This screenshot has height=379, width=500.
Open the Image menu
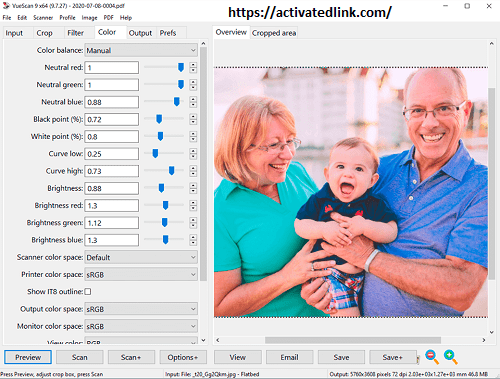(x=89, y=18)
